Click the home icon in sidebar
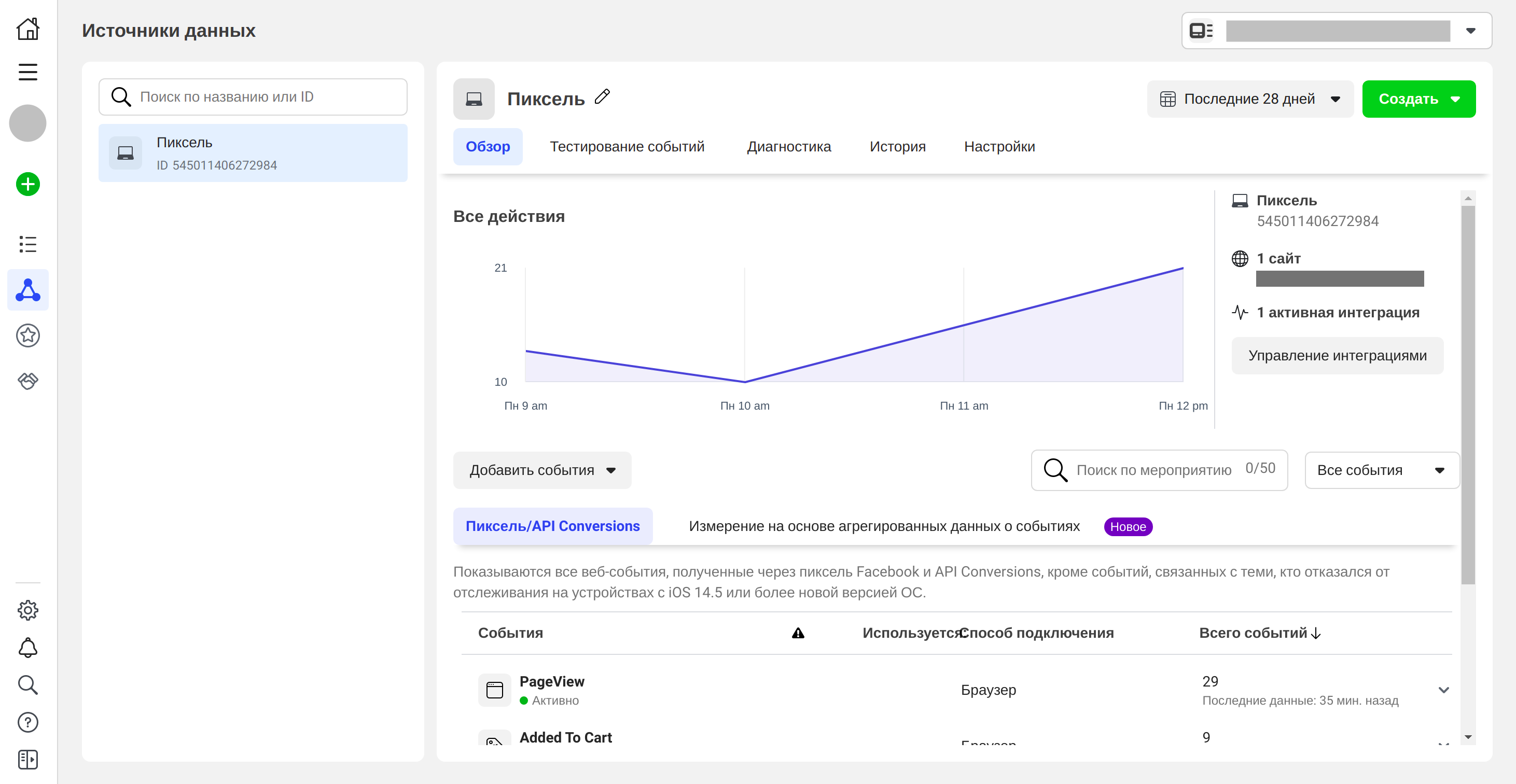This screenshot has height=784, width=1516. coord(27,28)
